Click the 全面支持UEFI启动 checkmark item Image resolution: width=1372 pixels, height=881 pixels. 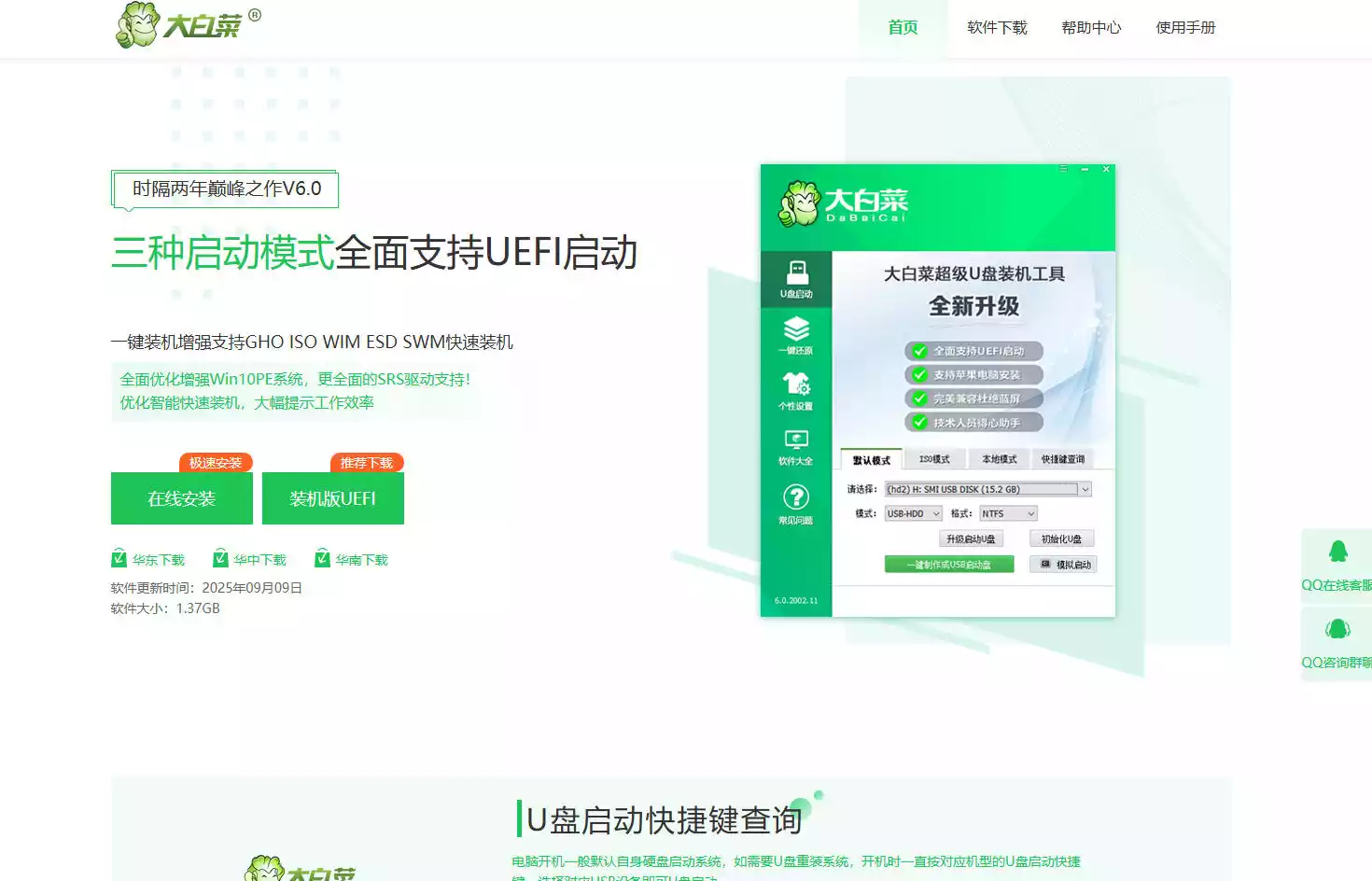[x=973, y=351]
